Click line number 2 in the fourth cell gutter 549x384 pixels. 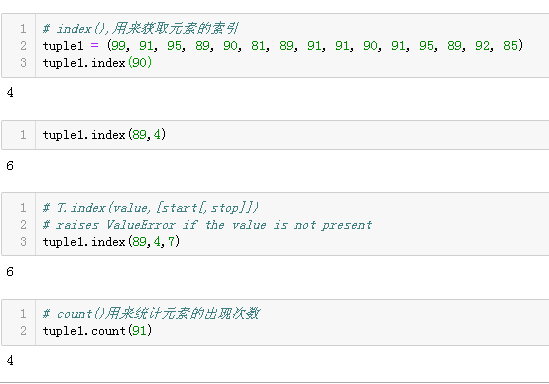click(23, 331)
